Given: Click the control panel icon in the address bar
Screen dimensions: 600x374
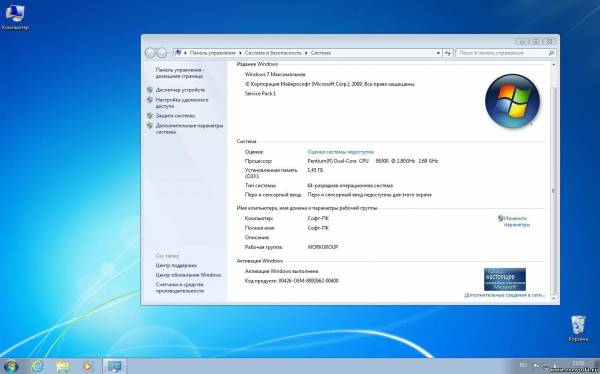Looking at the screenshot, I should coord(178,53).
